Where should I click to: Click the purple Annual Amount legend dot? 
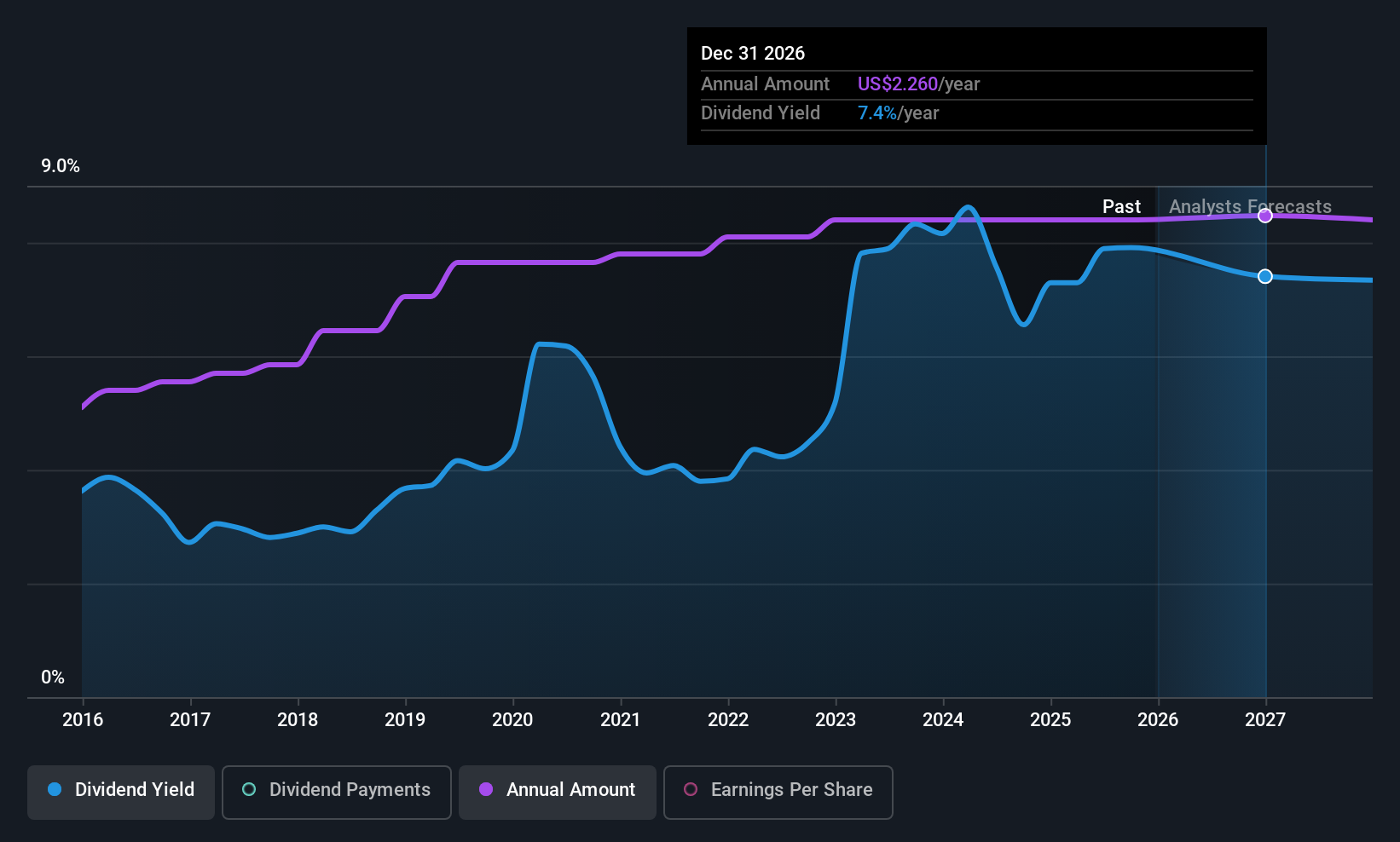(x=486, y=789)
